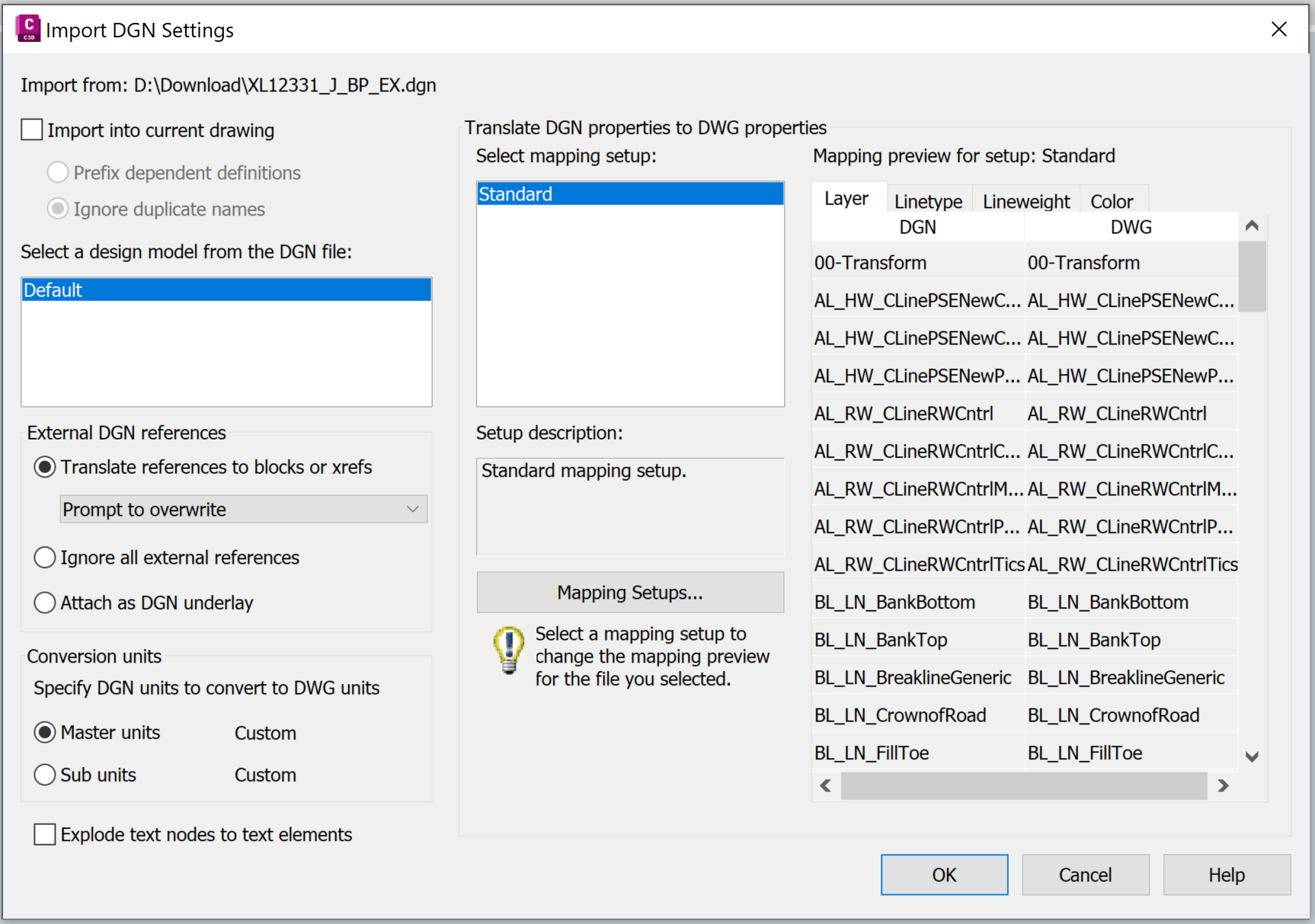This screenshot has height=924, width=1315.
Task: Open the Lineweight tab
Action: 1025,200
